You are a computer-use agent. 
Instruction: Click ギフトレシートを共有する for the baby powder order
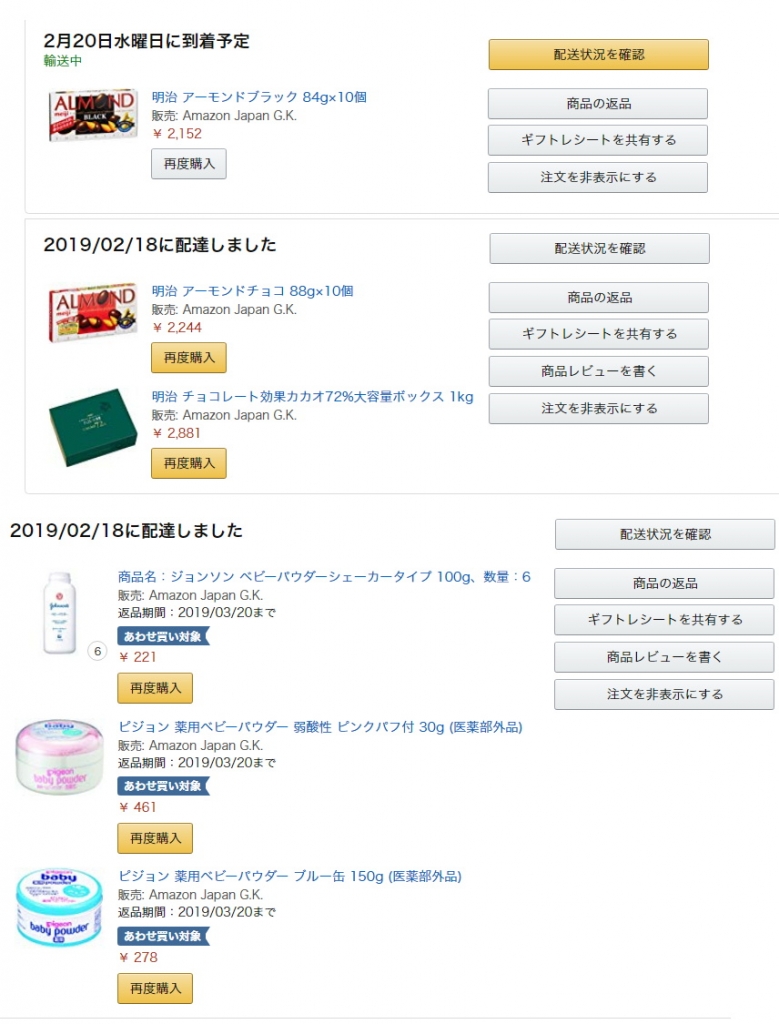point(664,620)
